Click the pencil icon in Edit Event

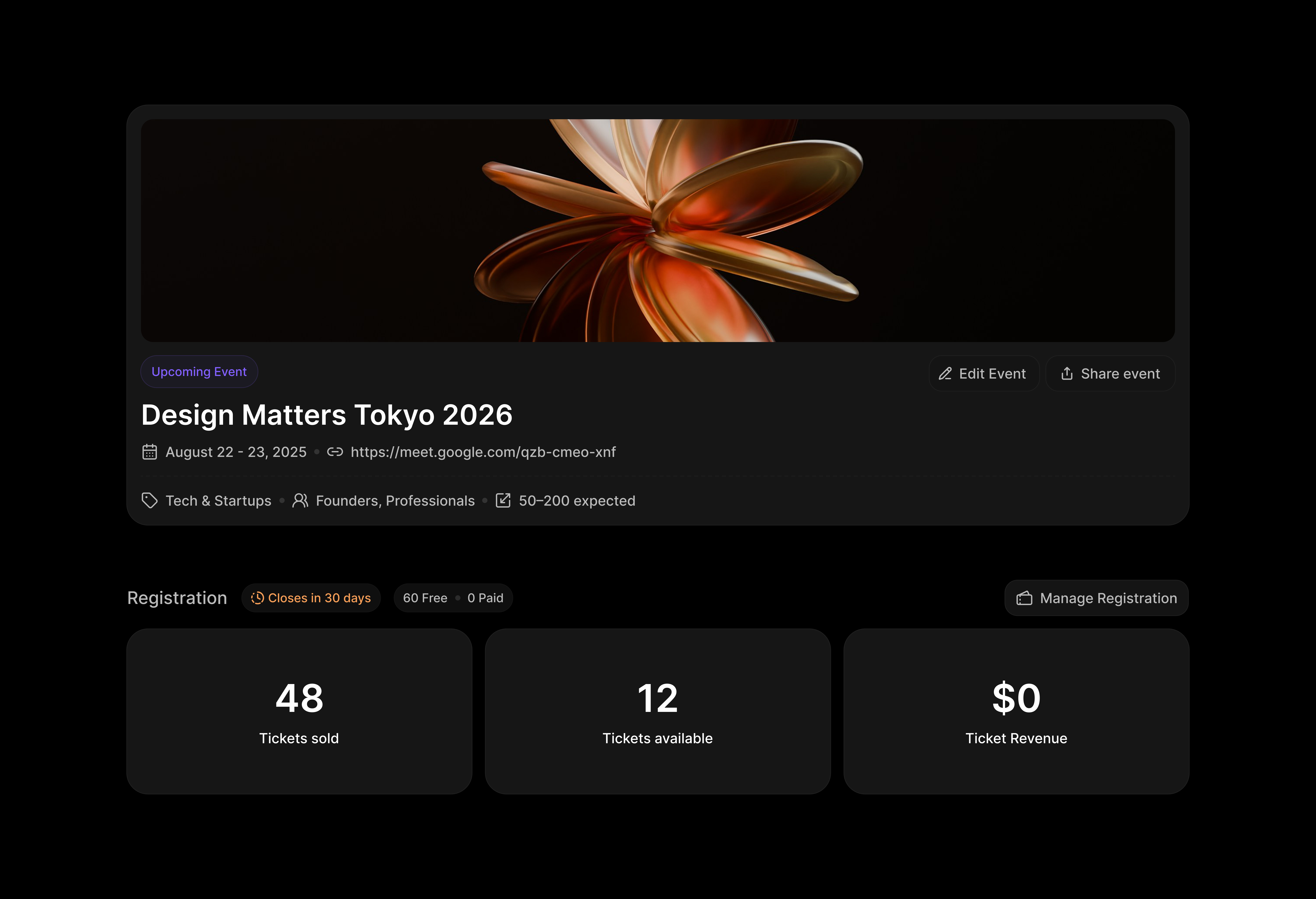945,374
